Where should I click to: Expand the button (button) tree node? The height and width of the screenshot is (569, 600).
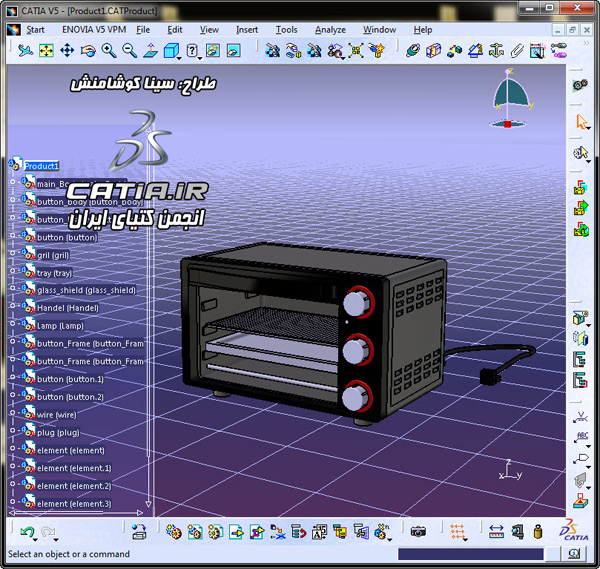coord(13,235)
